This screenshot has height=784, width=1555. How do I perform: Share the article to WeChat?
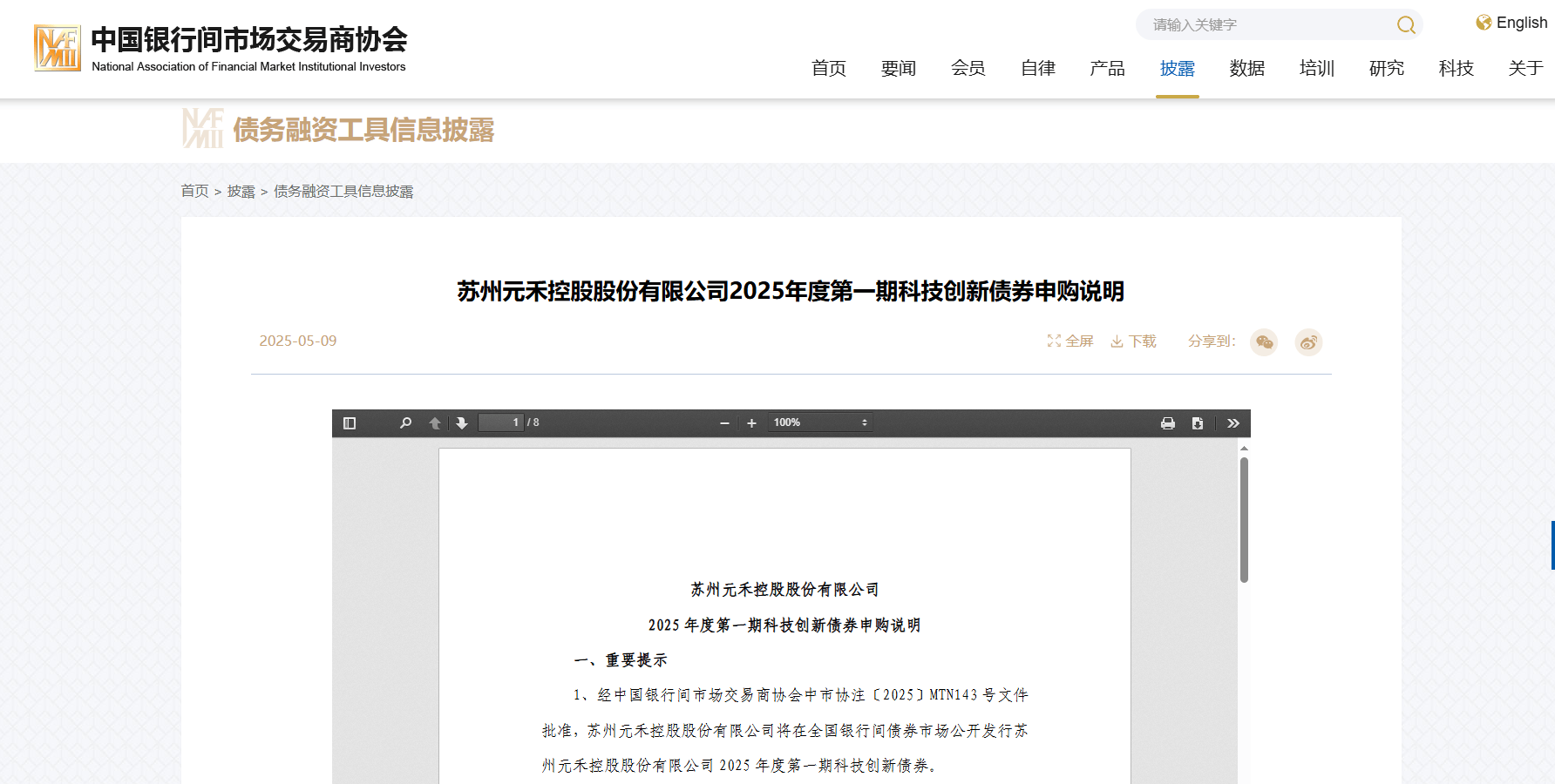click(x=1263, y=342)
